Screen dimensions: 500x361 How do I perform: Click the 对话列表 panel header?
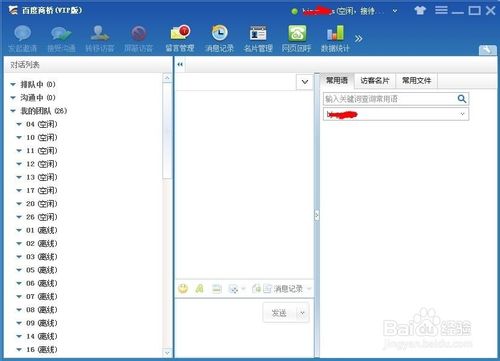pyautogui.click(x=88, y=65)
